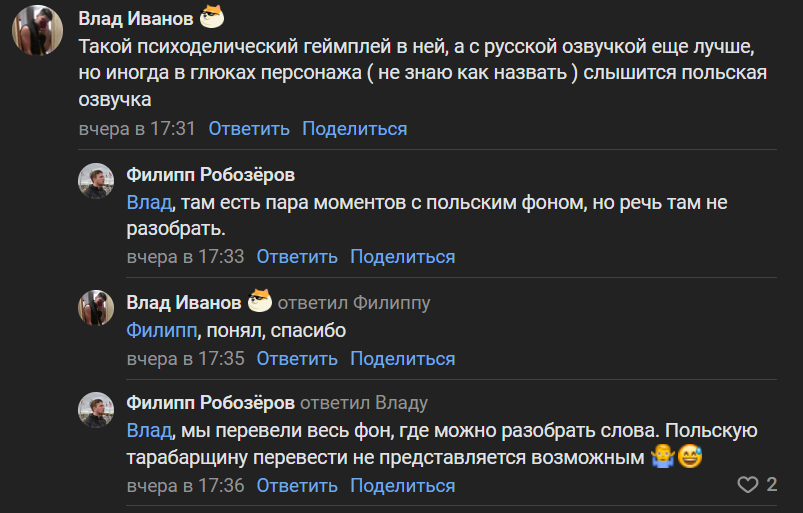803x513 pixels.
Task: Share the top comment posted at 17:31
Action: click(x=354, y=129)
